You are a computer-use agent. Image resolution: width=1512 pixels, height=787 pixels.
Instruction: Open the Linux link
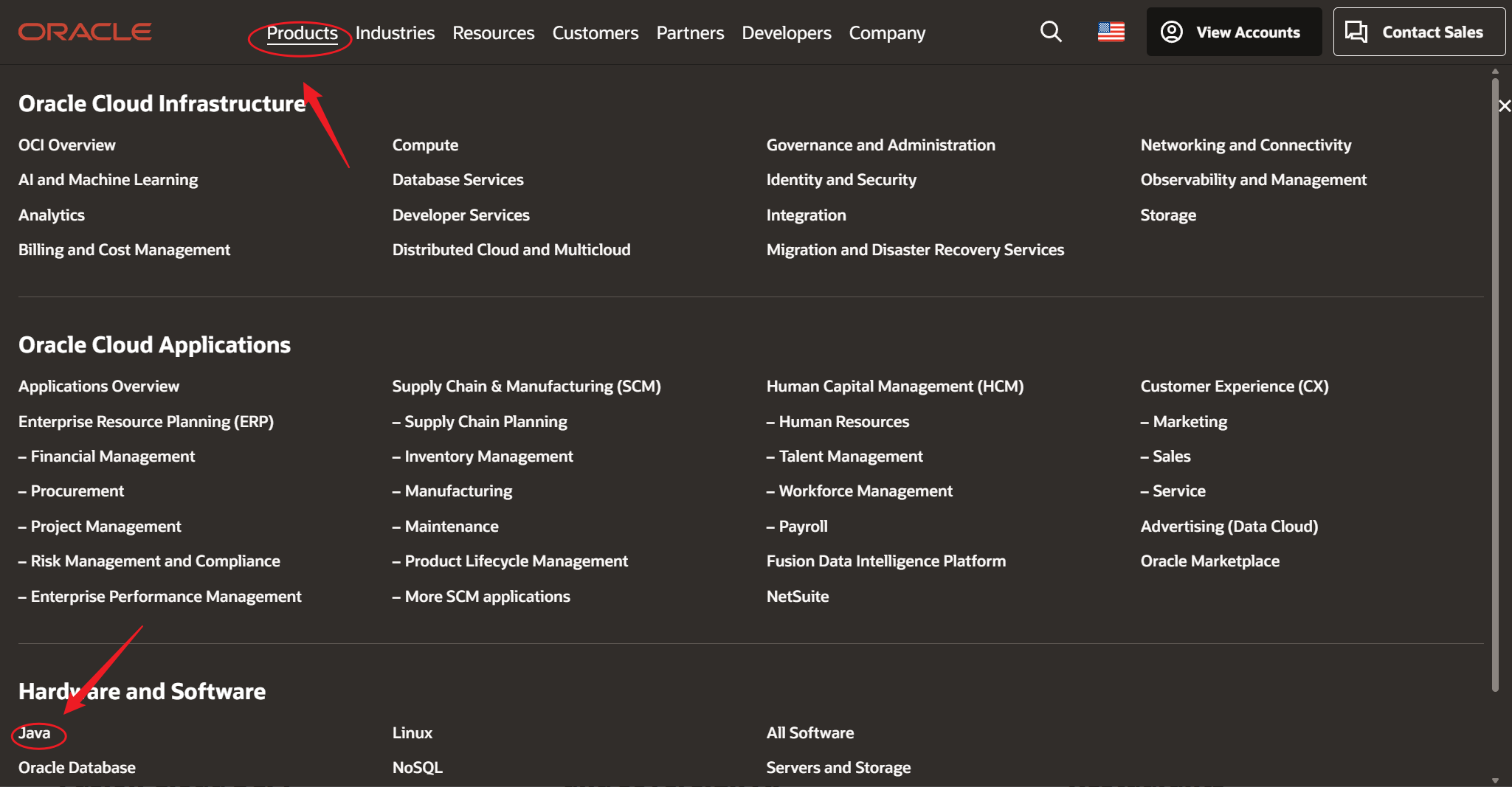tap(412, 733)
